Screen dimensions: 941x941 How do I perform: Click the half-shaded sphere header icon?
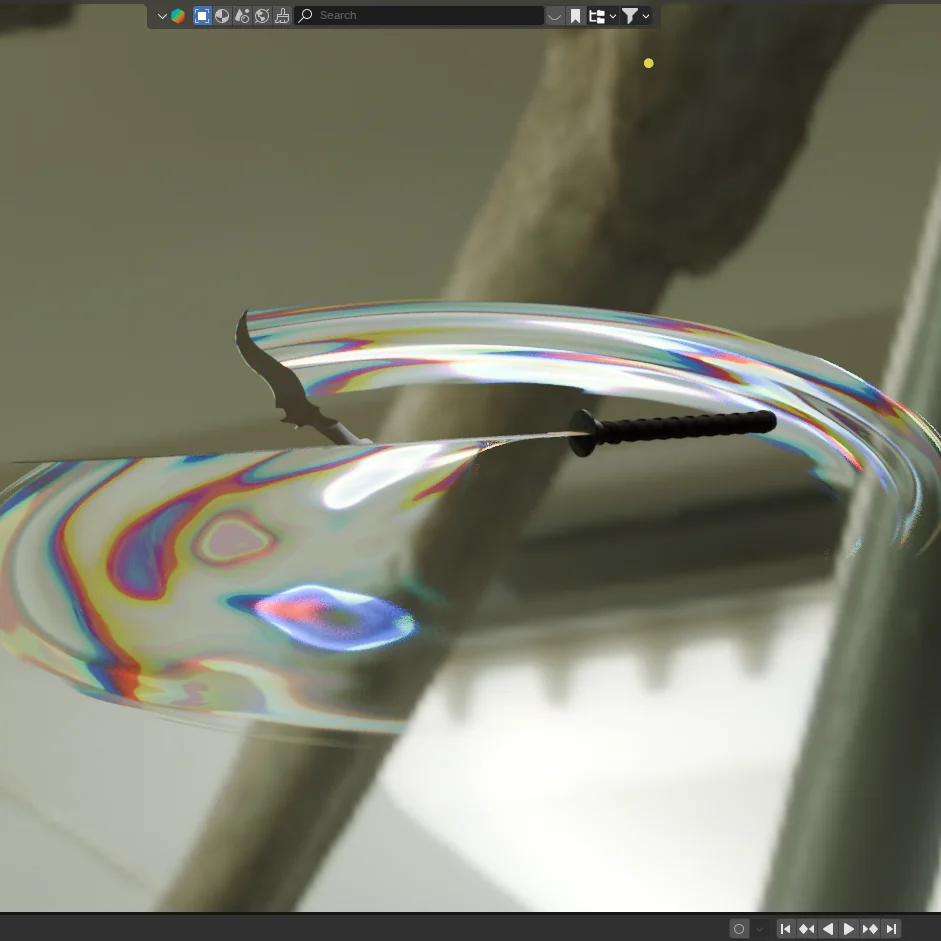(221, 15)
